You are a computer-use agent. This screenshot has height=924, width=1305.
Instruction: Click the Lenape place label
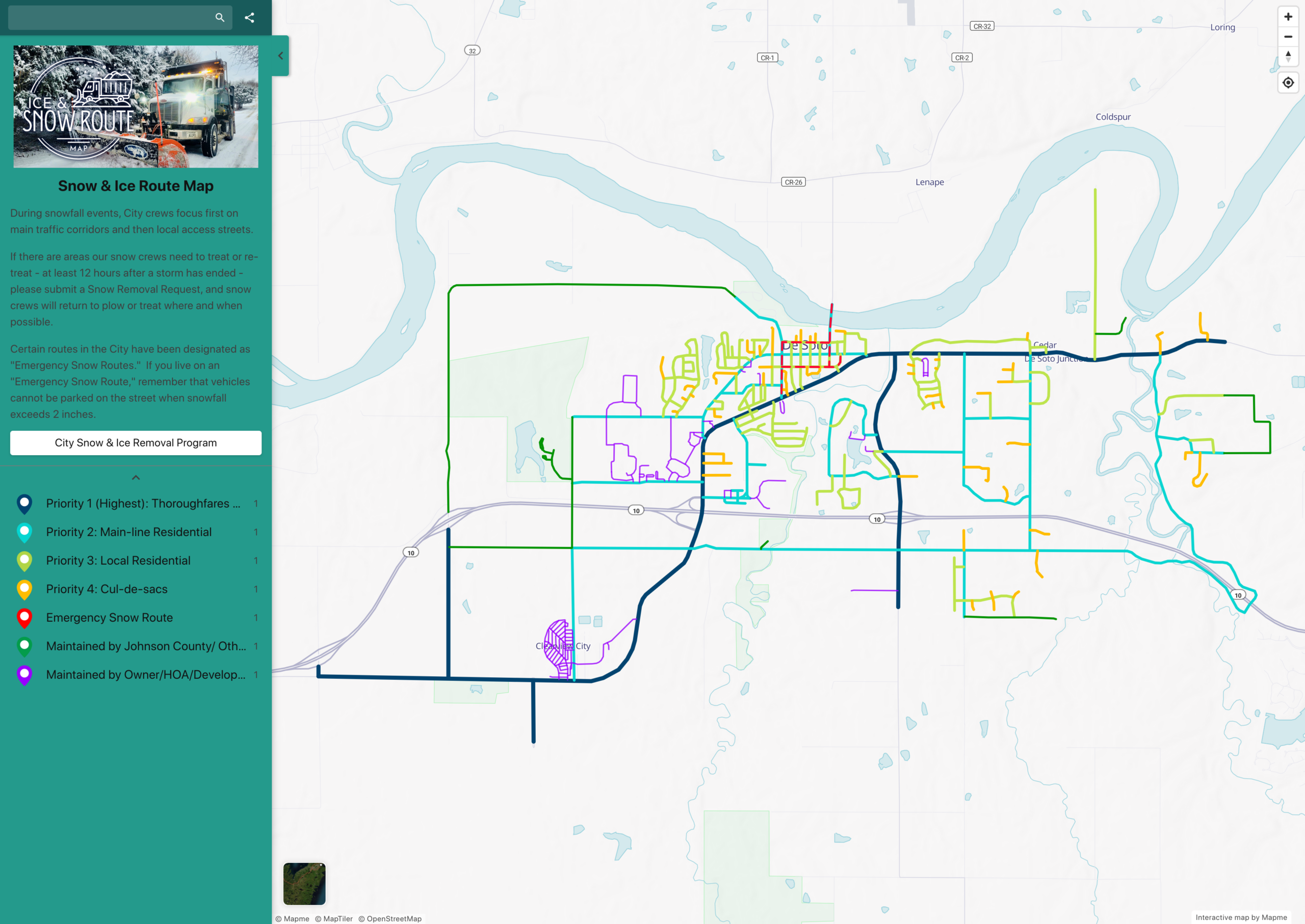point(929,182)
